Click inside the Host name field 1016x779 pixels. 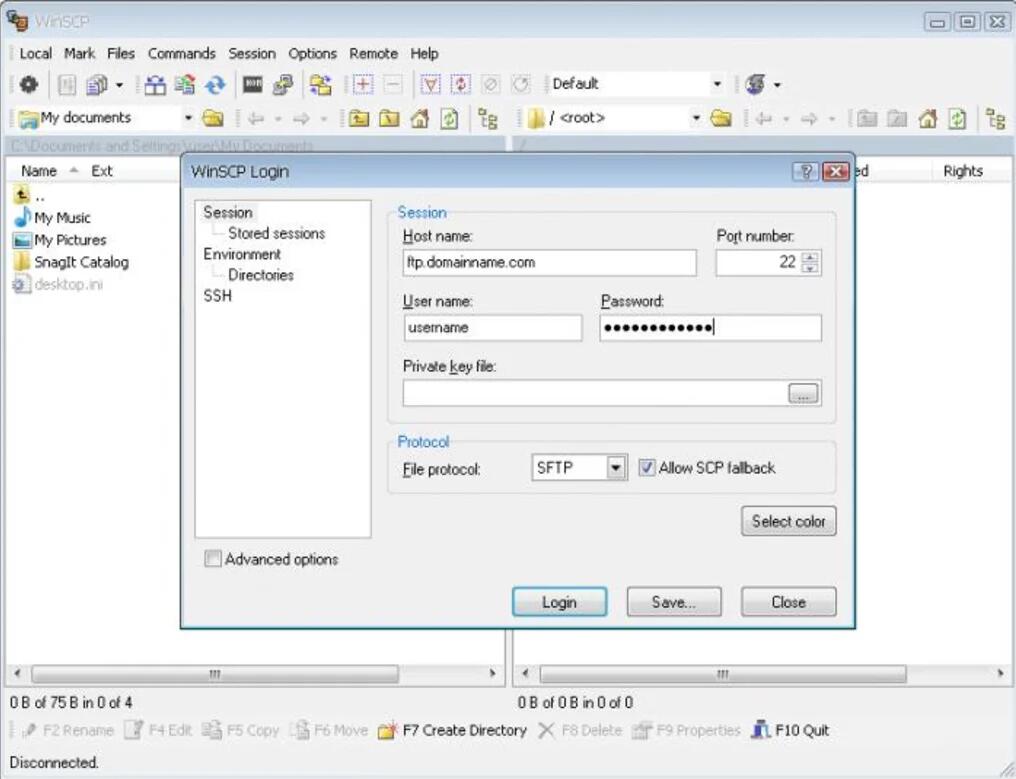pyautogui.click(x=550, y=263)
